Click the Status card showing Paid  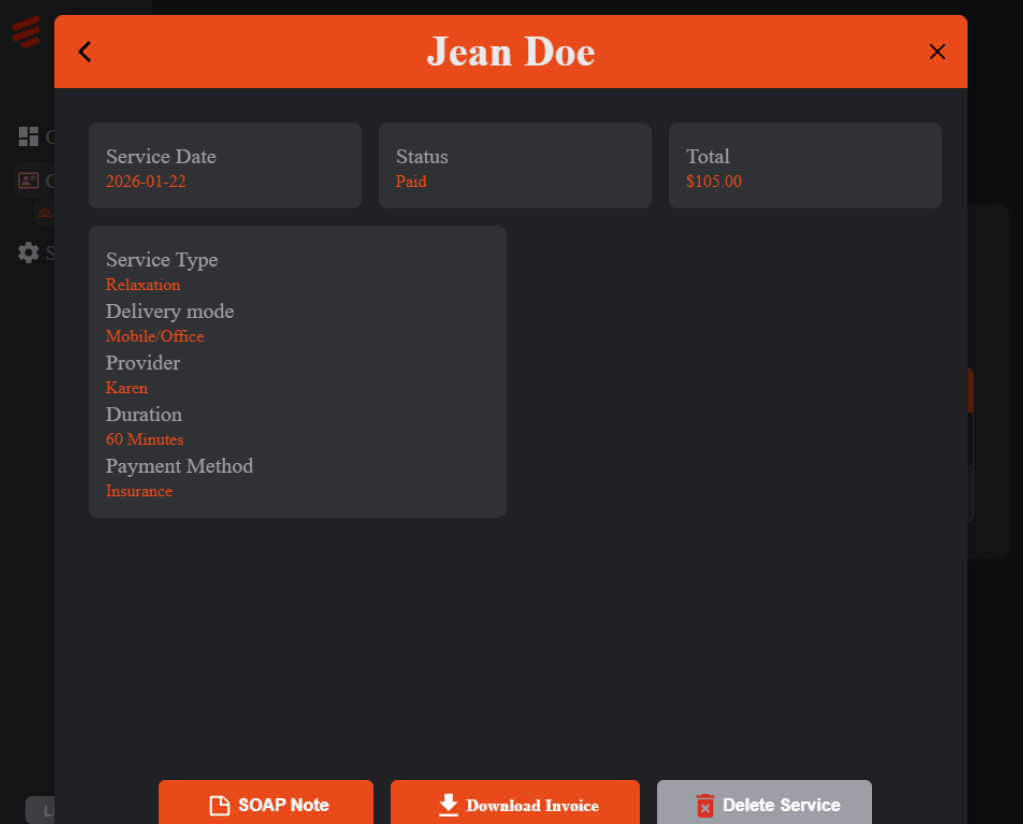(x=515, y=165)
